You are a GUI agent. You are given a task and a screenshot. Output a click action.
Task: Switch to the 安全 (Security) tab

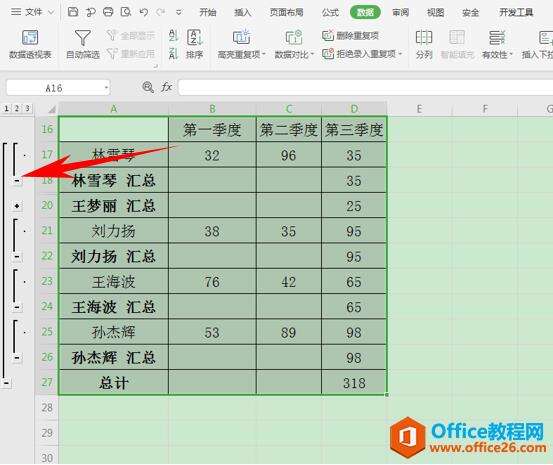coord(470,12)
